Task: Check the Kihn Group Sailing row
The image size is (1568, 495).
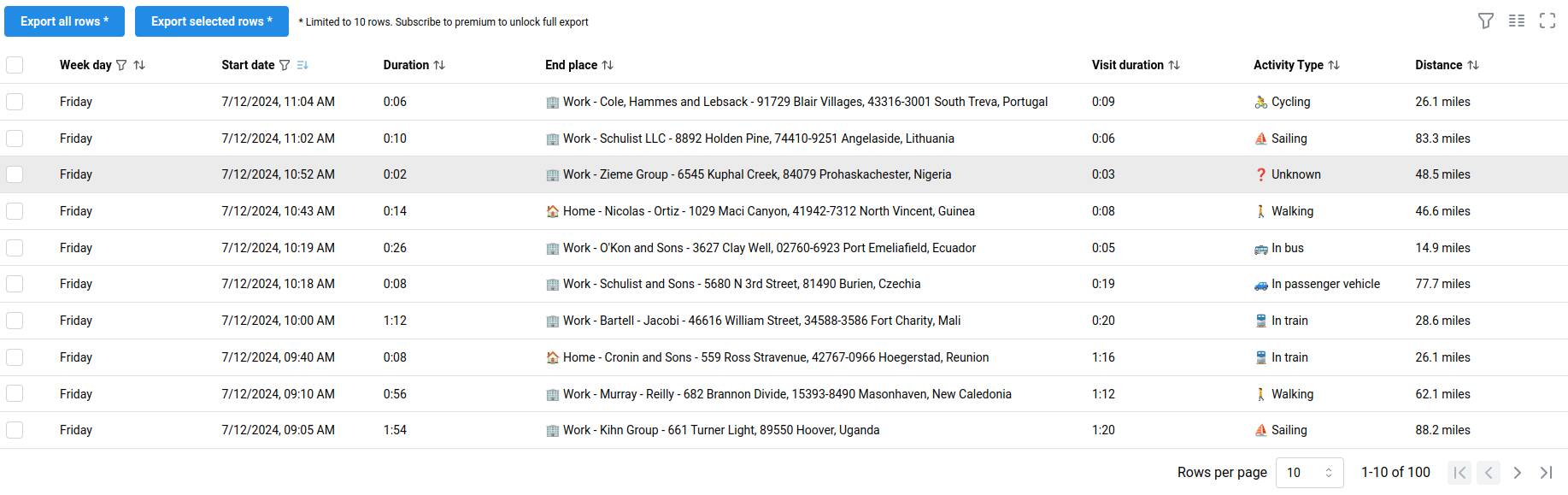Action: (x=15, y=430)
